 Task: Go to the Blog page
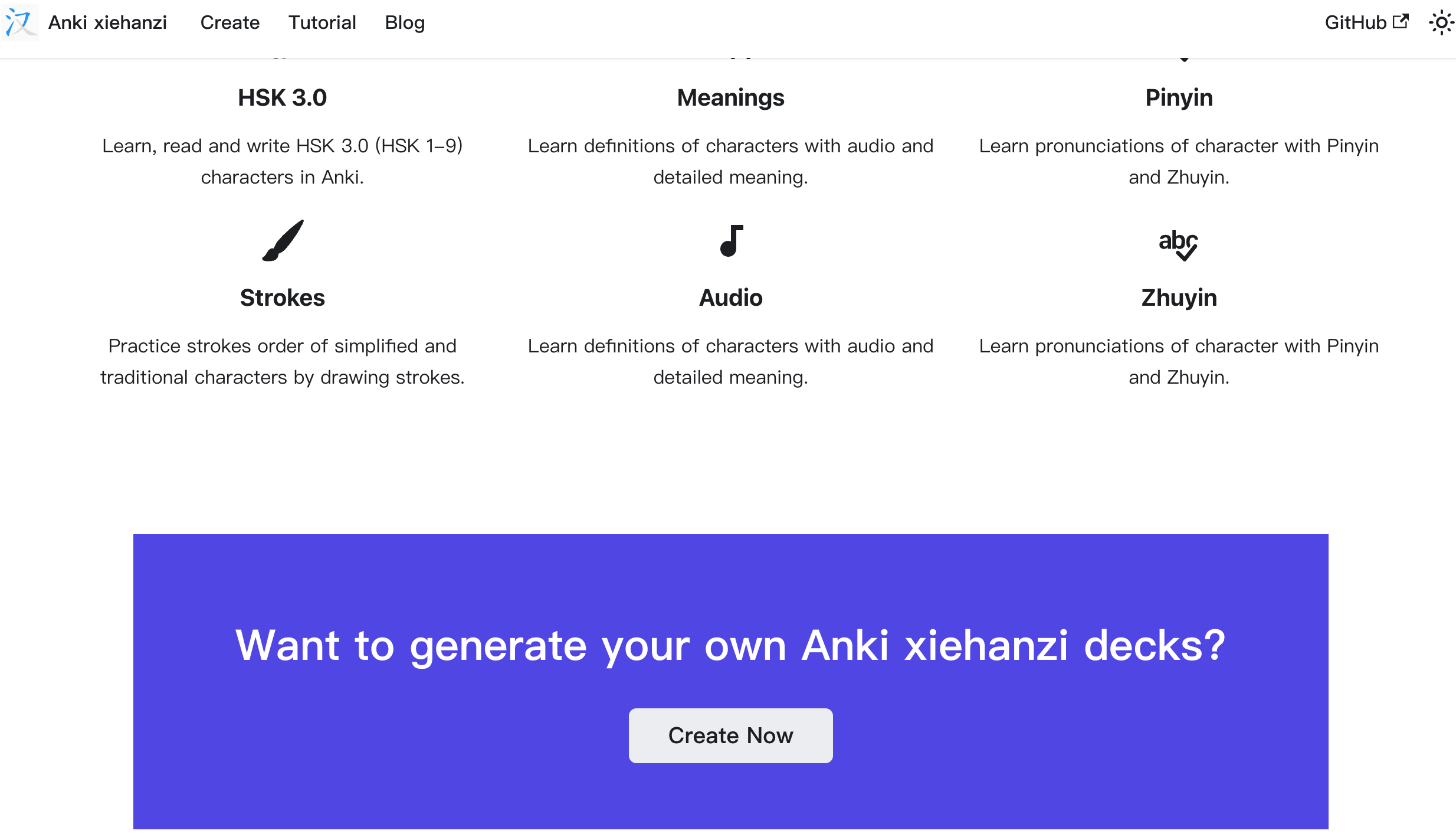[x=405, y=22]
